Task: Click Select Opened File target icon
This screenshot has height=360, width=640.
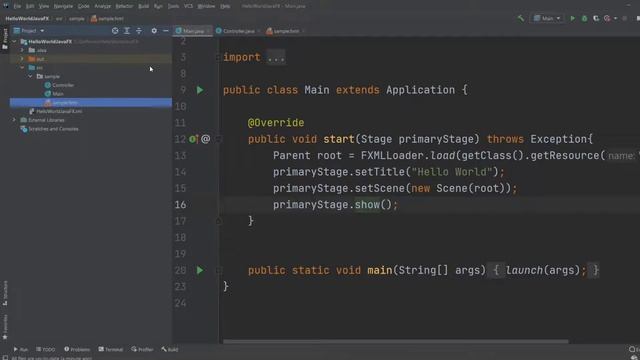Action: click(115, 31)
